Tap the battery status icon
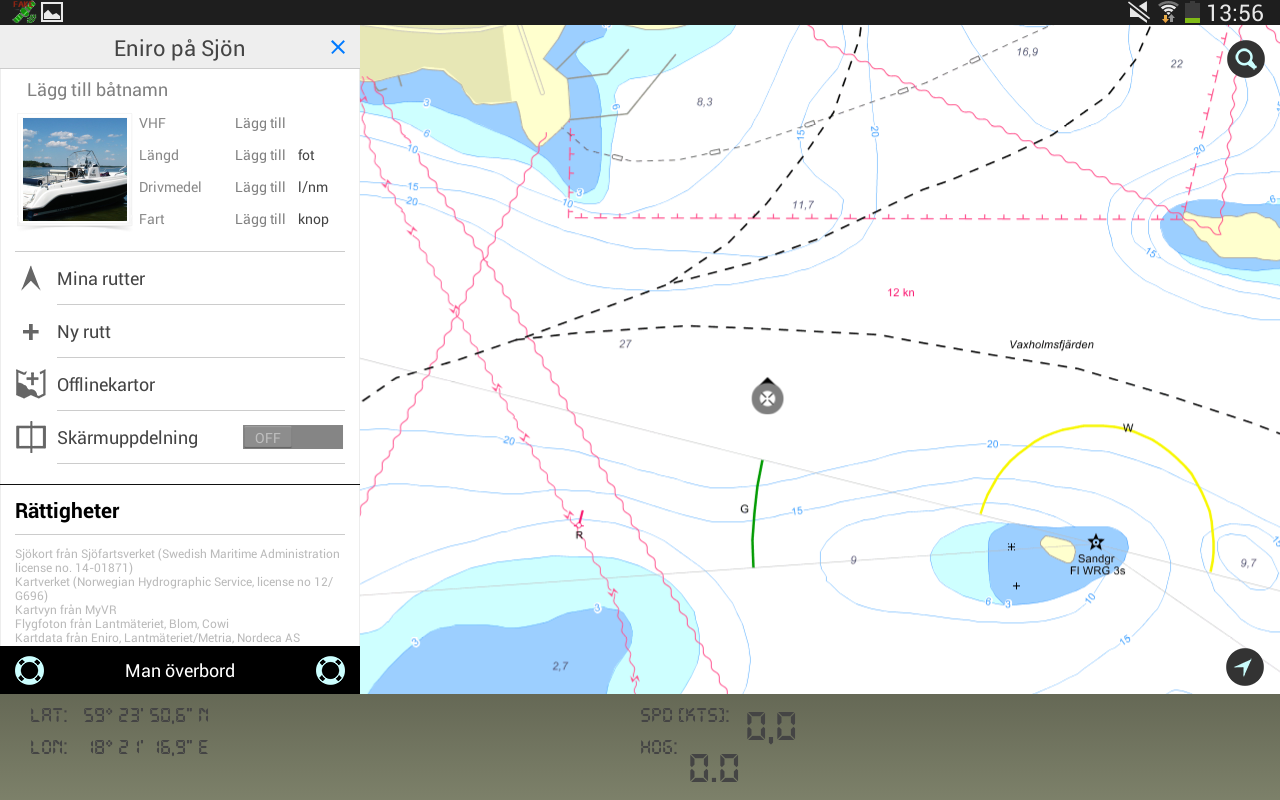 click(1192, 12)
